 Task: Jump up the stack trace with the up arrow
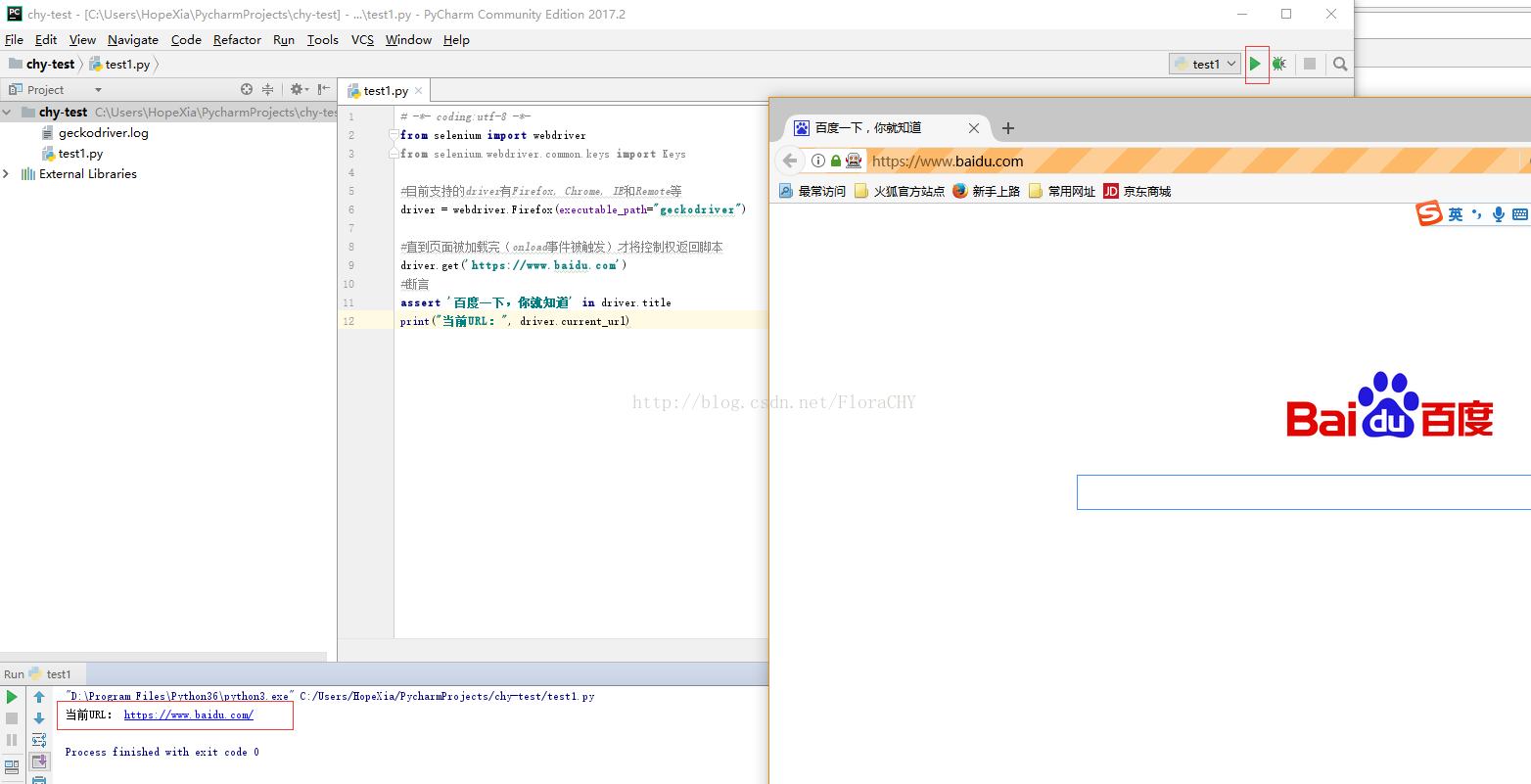tap(39, 697)
